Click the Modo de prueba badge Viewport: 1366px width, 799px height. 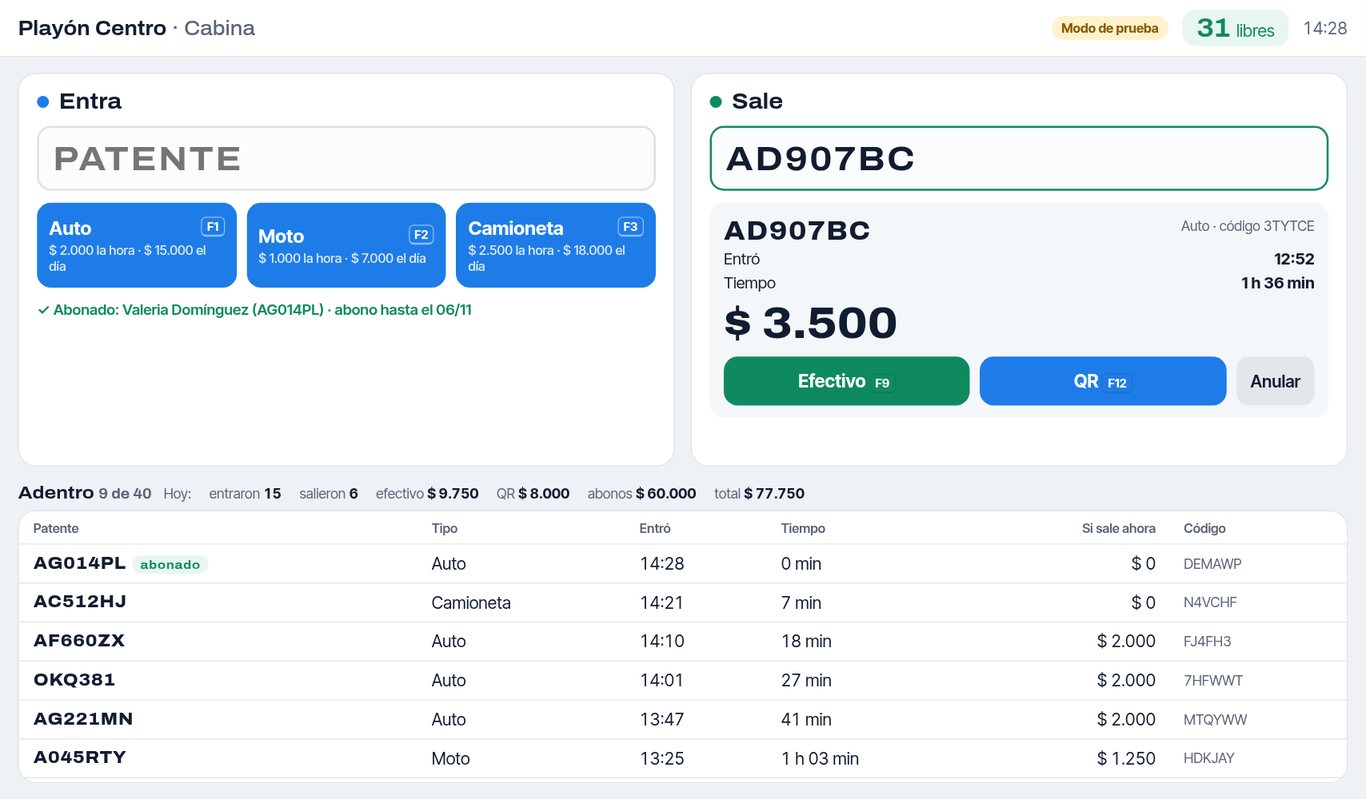tap(1110, 28)
